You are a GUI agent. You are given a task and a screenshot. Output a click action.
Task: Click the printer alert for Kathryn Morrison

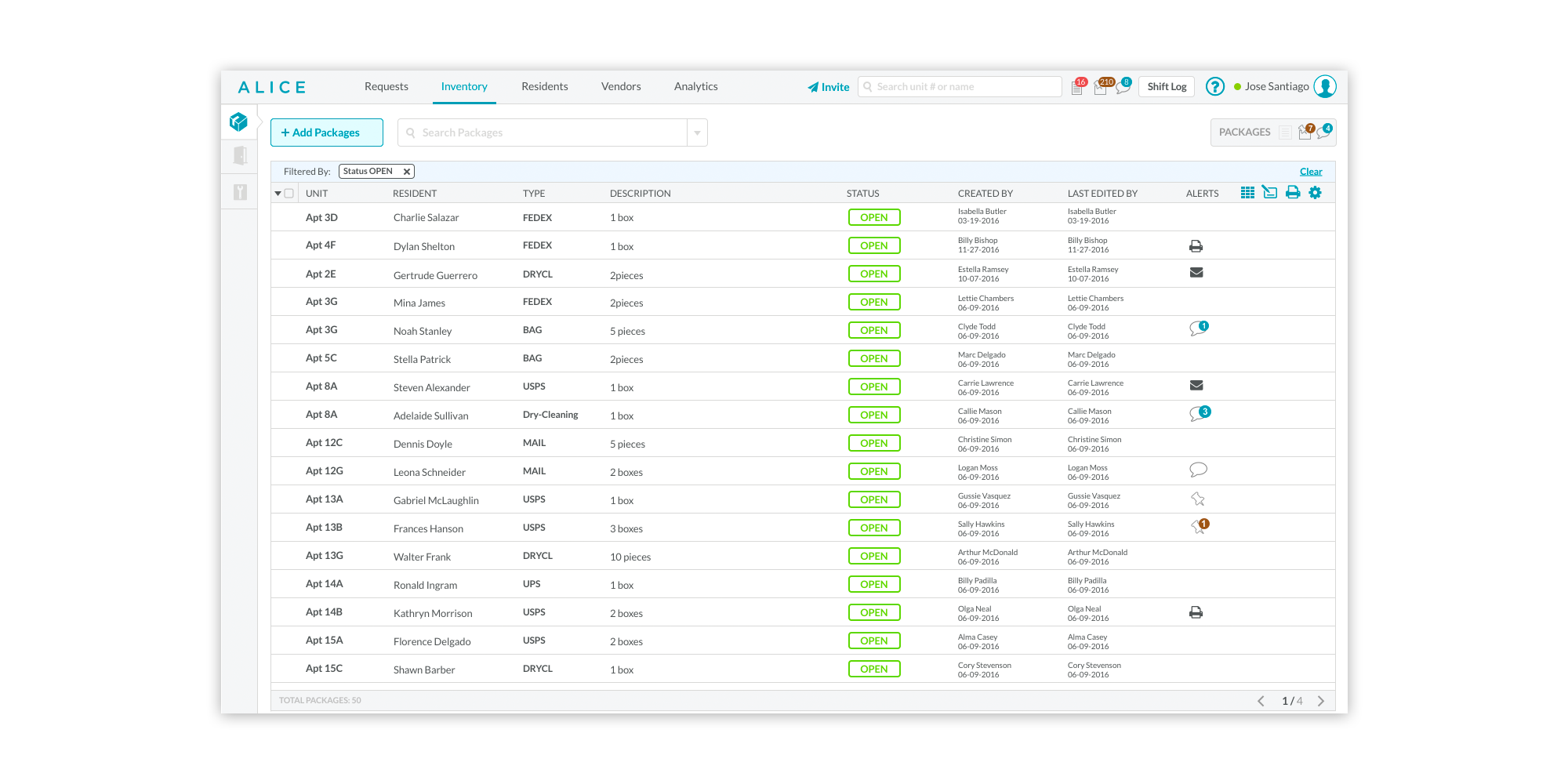(1196, 612)
